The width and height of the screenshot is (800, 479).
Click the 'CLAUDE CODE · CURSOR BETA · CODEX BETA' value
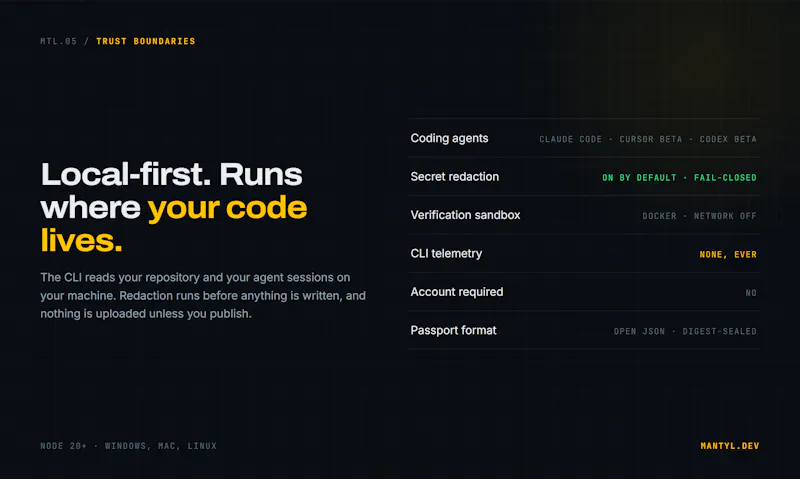tap(647, 139)
